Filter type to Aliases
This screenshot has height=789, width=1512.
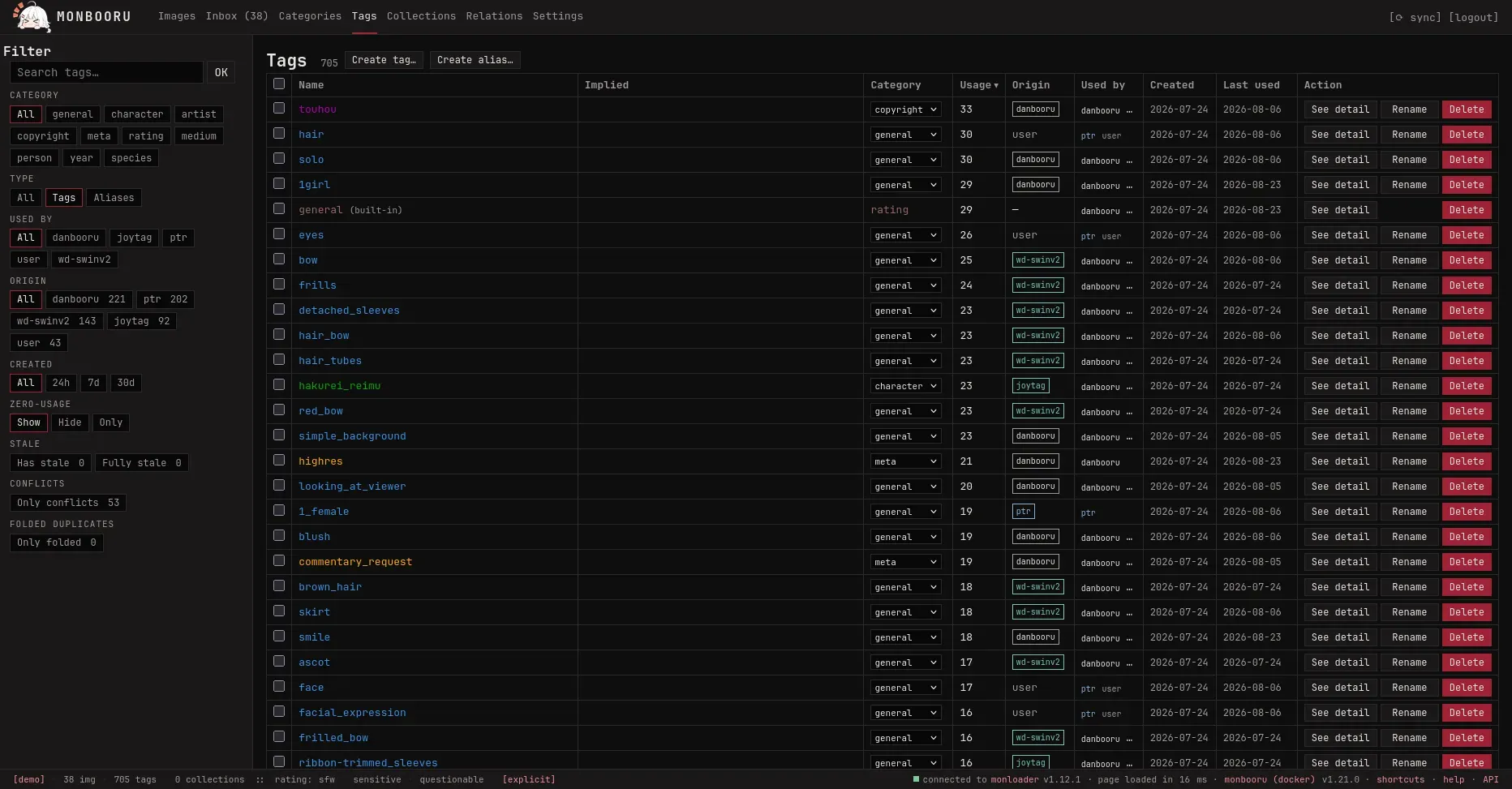(x=114, y=198)
